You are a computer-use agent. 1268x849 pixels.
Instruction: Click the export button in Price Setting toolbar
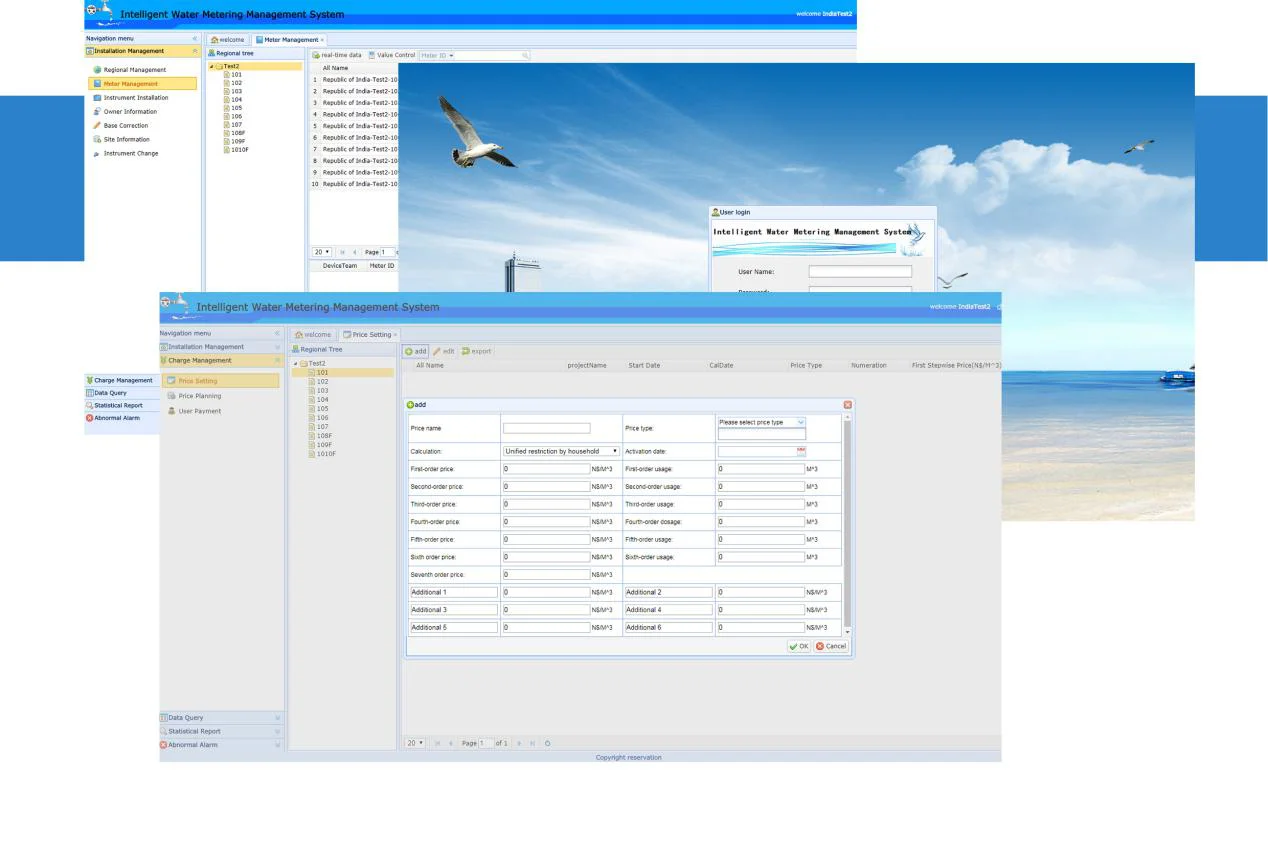coord(476,351)
